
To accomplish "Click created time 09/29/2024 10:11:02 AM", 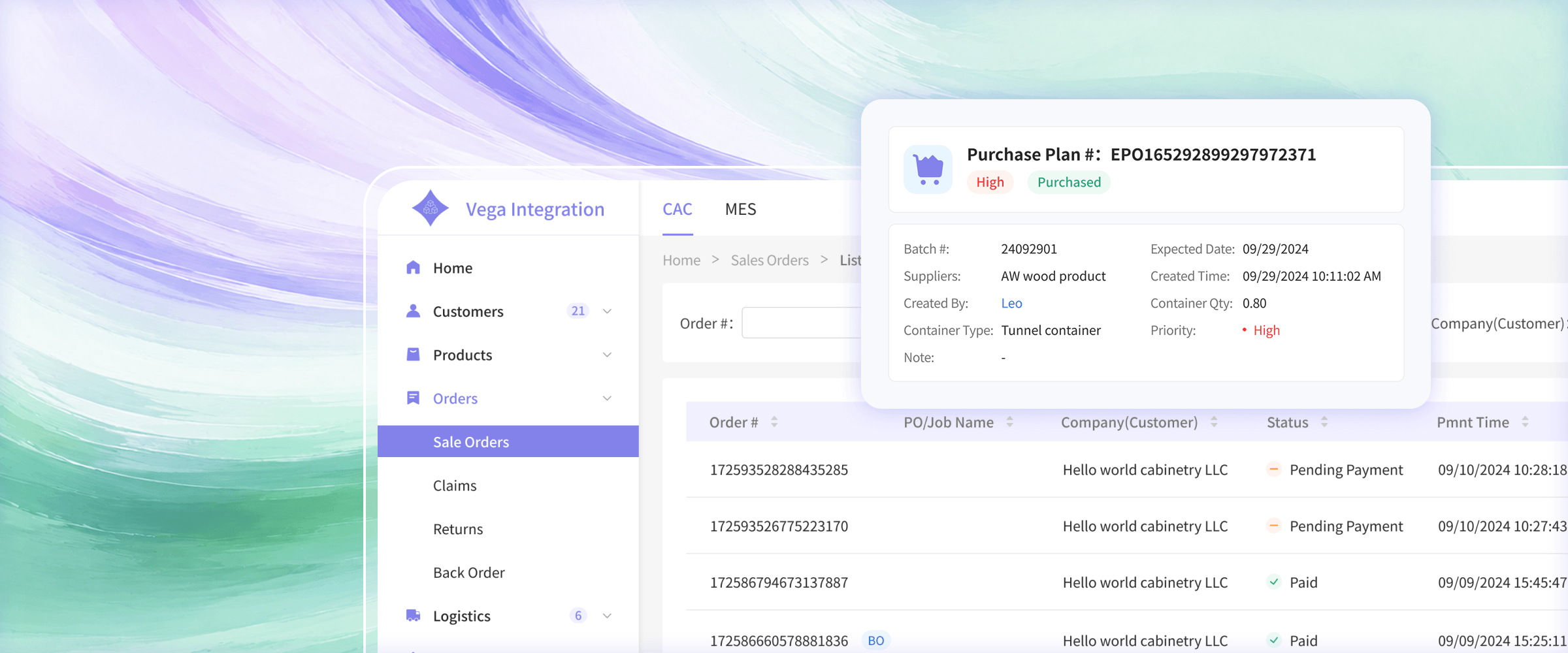I will click(1311, 276).
